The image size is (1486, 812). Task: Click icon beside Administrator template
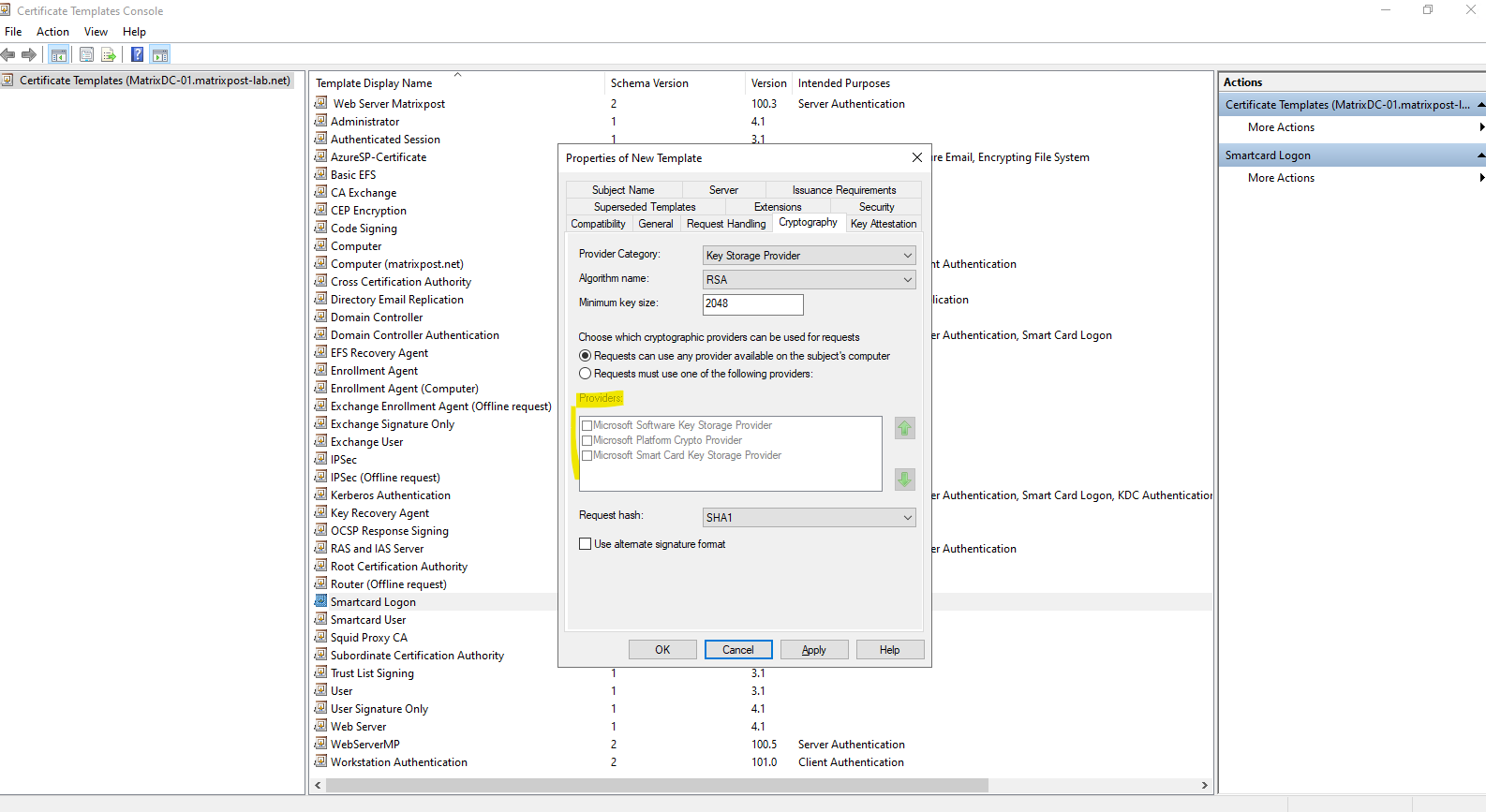point(320,121)
